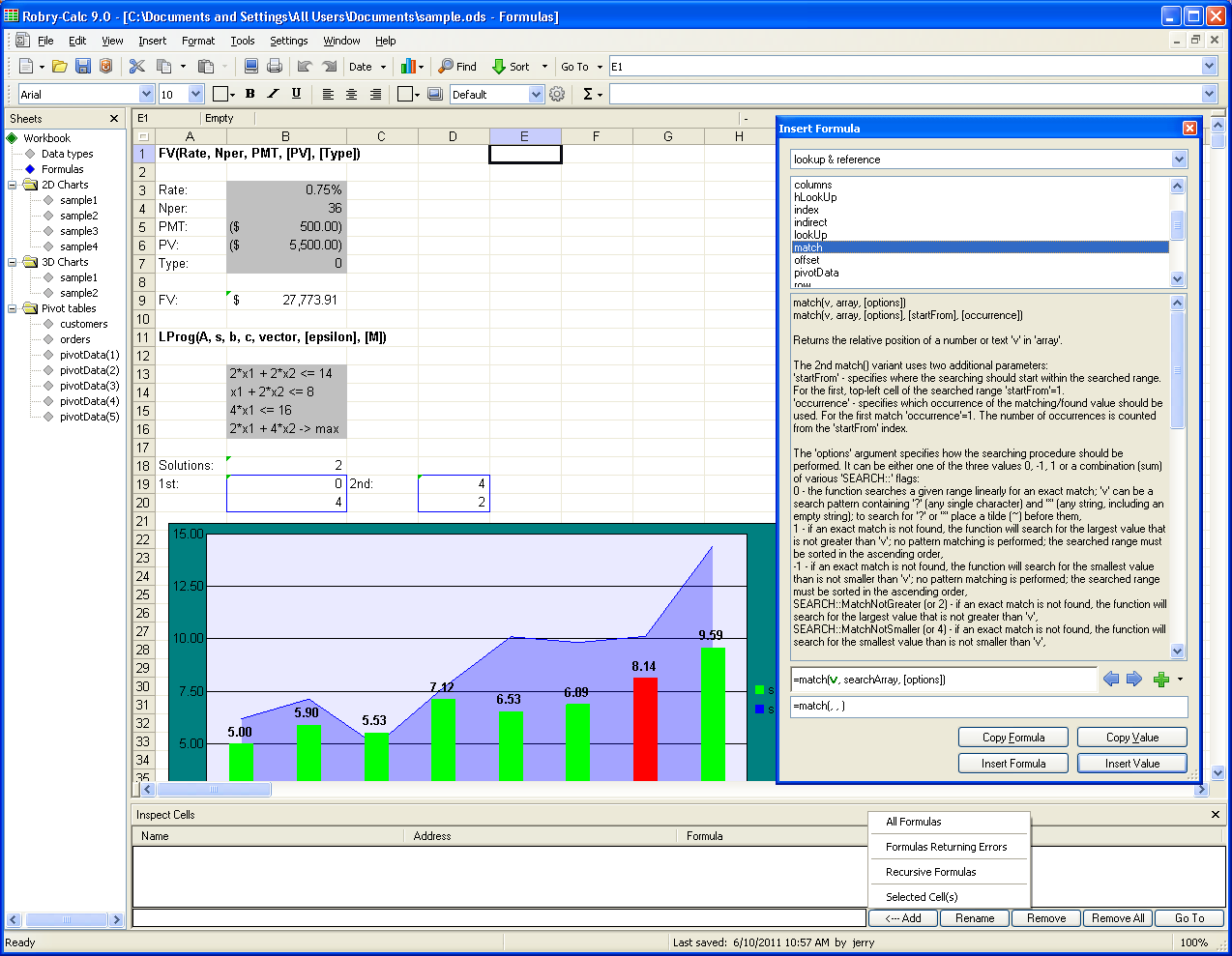Click the Print icon in toolbar

[x=275, y=67]
